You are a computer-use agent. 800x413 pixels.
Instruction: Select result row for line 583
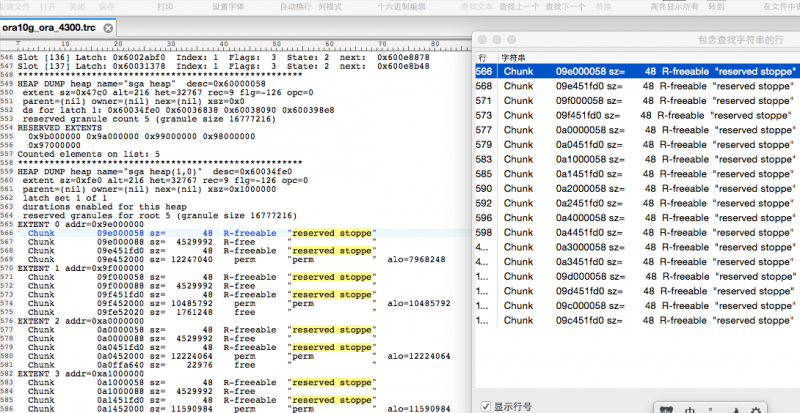[x=638, y=159]
